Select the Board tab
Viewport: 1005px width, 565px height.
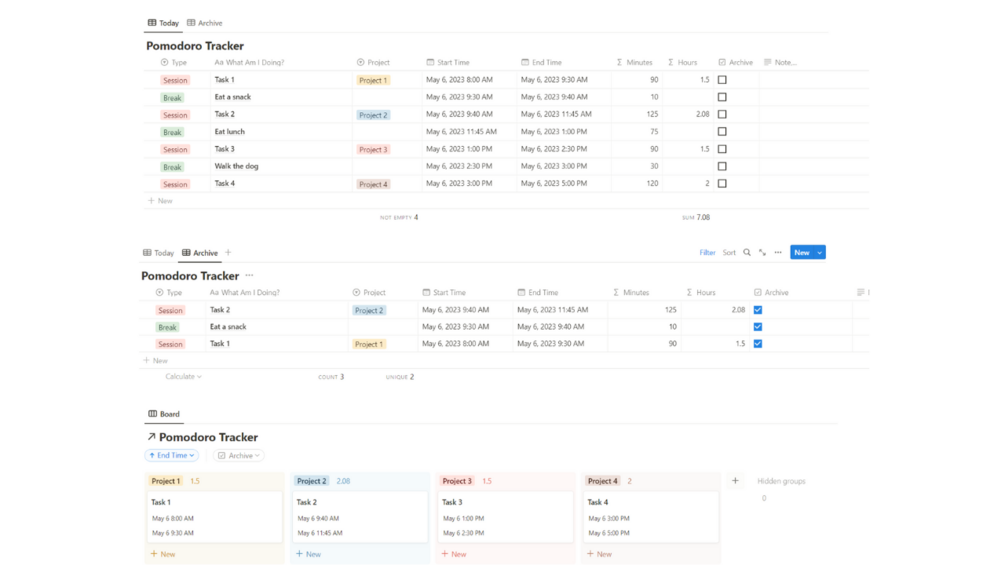[164, 414]
